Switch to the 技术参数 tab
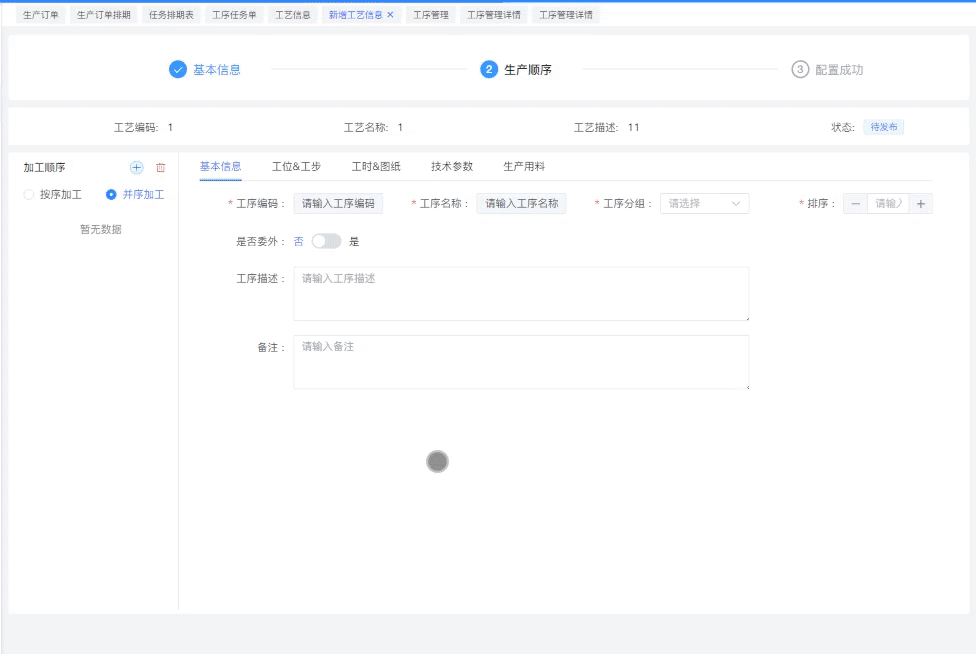 (x=452, y=166)
